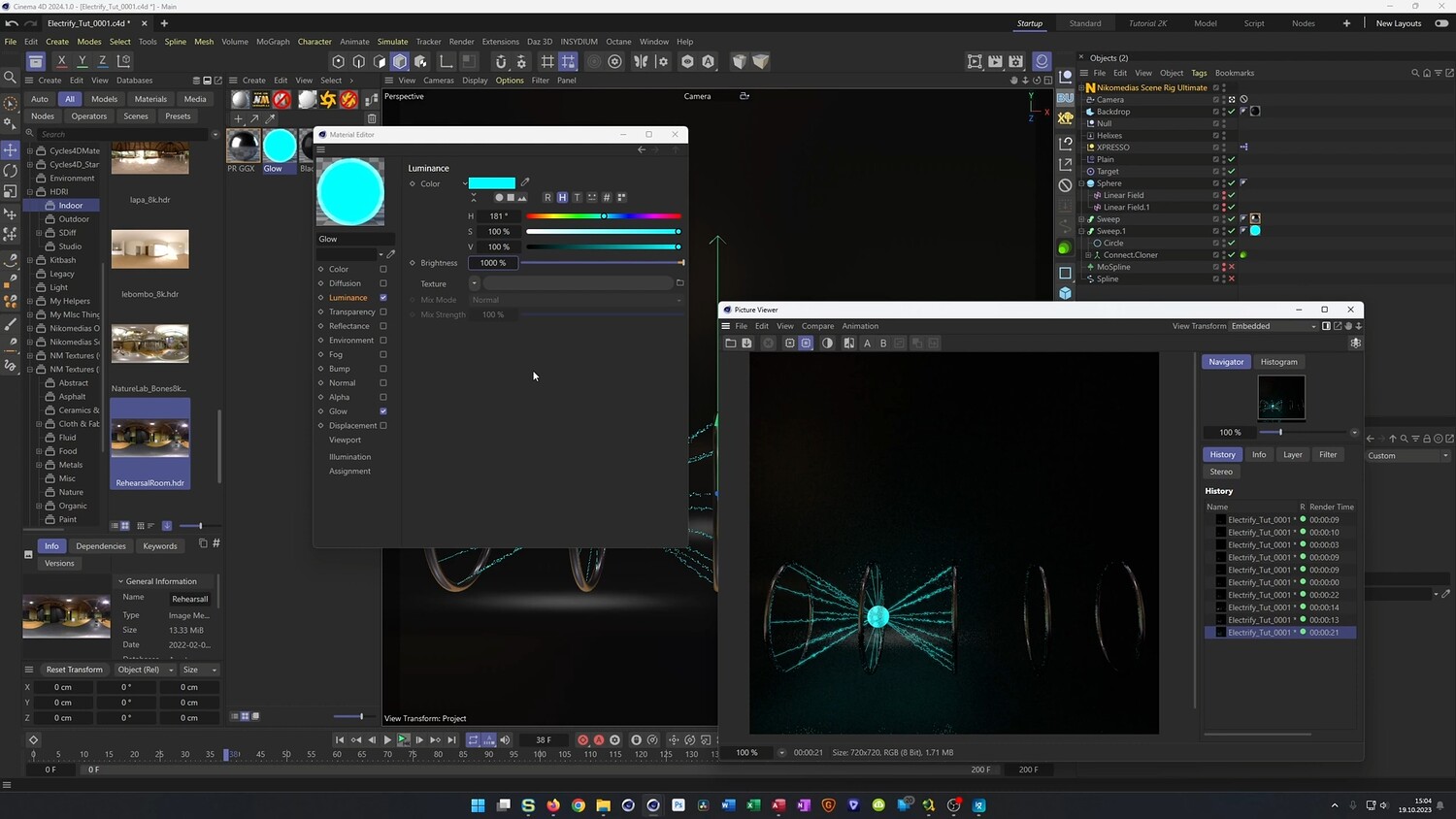The width and height of the screenshot is (1456, 819).
Task: Open the Size mode dropdown in coordinates
Action: click(199, 670)
